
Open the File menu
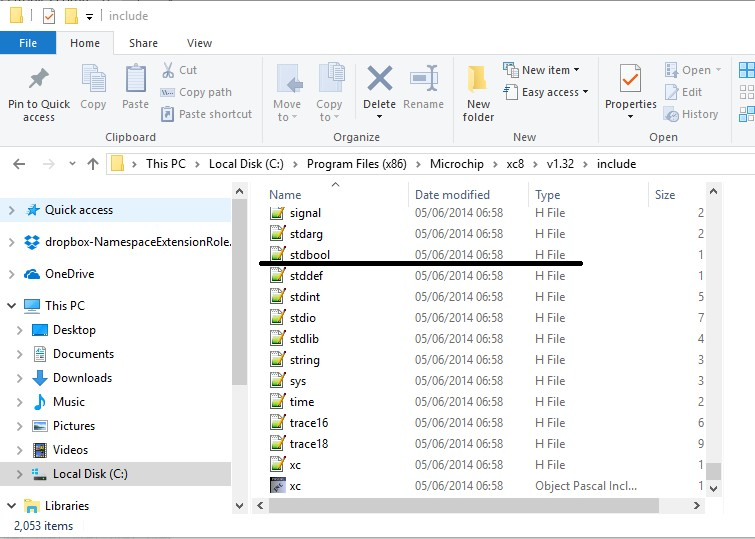coord(28,43)
